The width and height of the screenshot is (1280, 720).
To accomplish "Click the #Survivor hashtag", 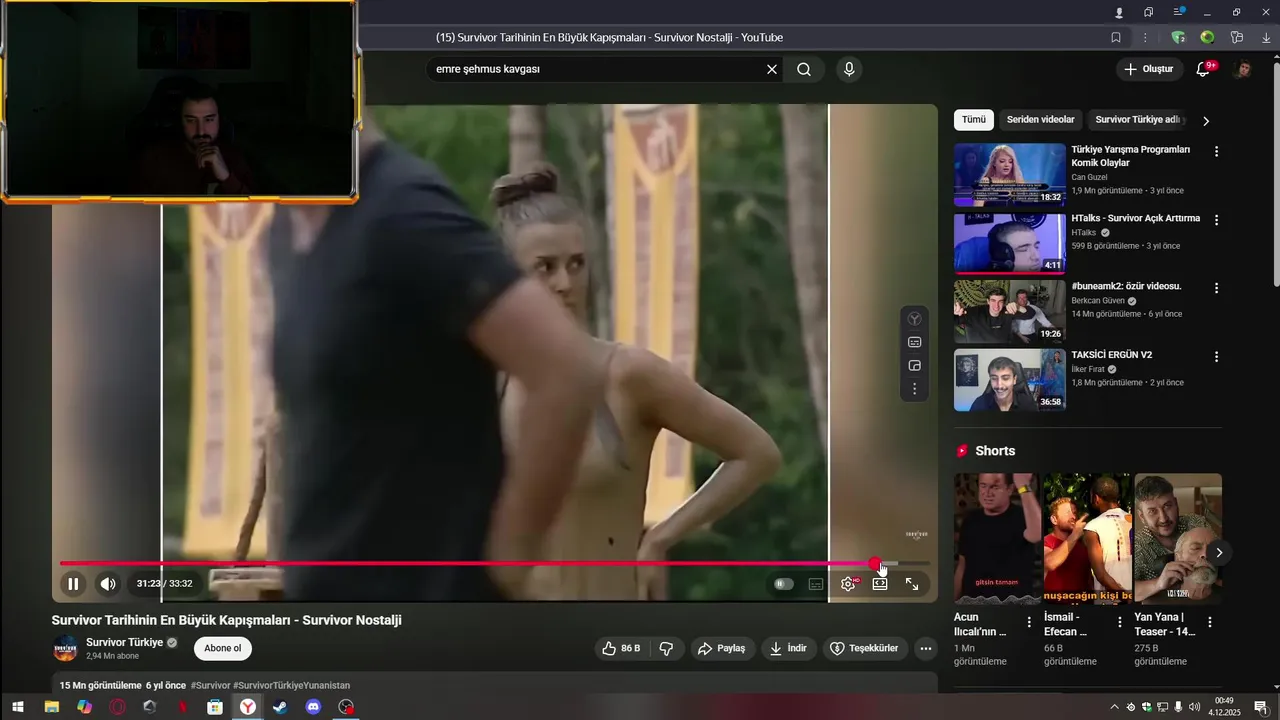I will tap(210, 685).
